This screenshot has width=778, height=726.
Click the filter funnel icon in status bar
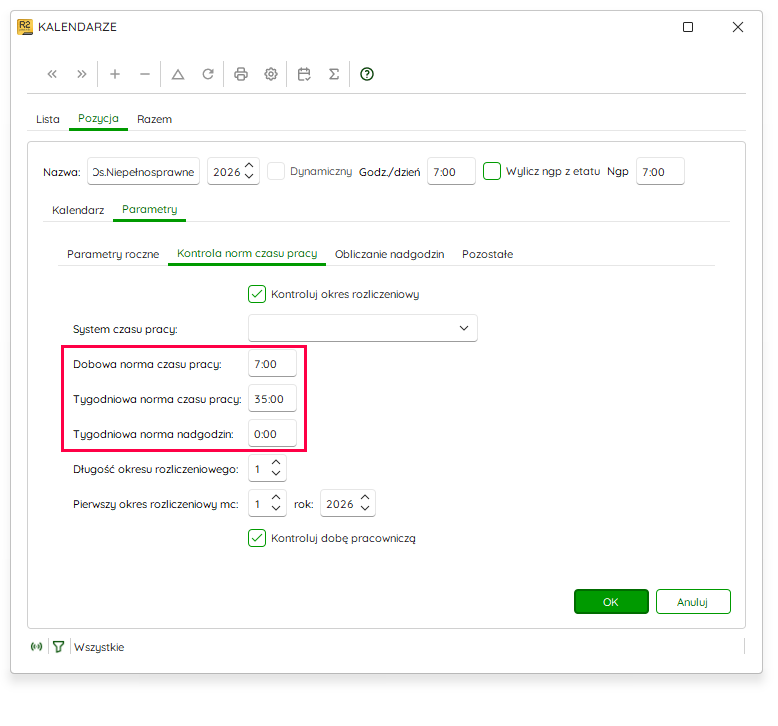tap(59, 647)
